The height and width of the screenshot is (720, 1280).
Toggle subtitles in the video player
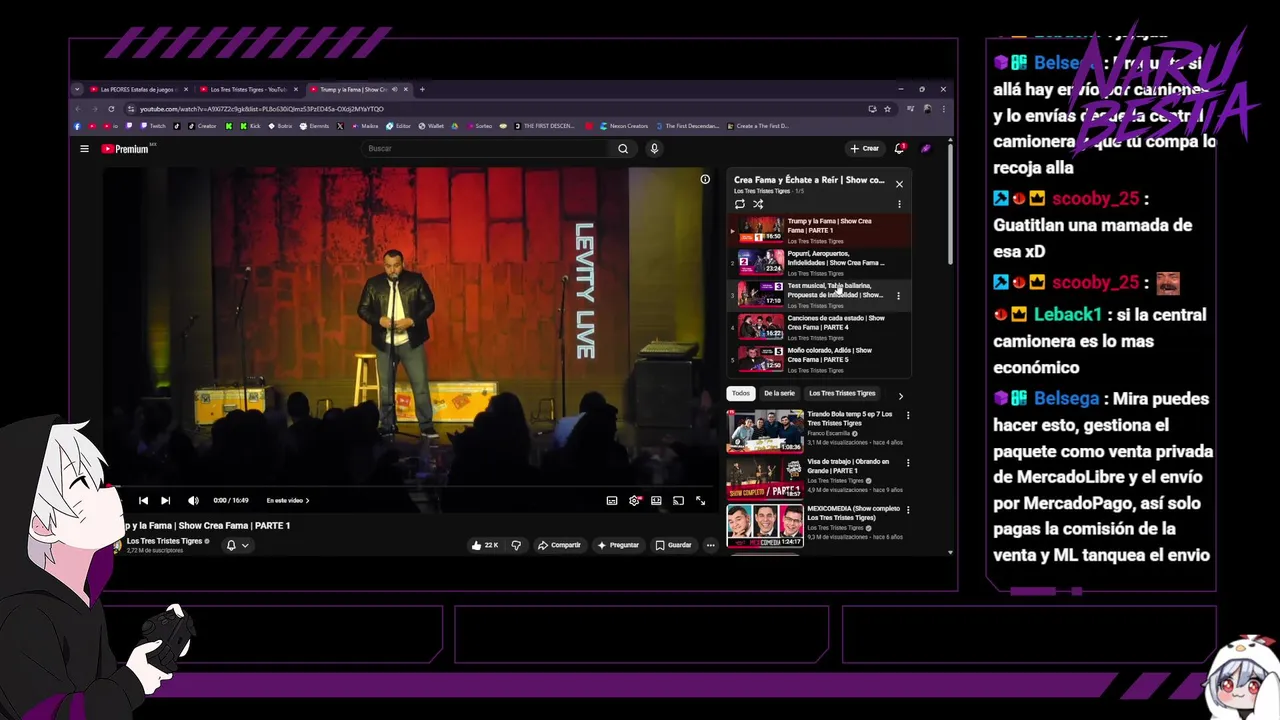click(x=612, y=501)
